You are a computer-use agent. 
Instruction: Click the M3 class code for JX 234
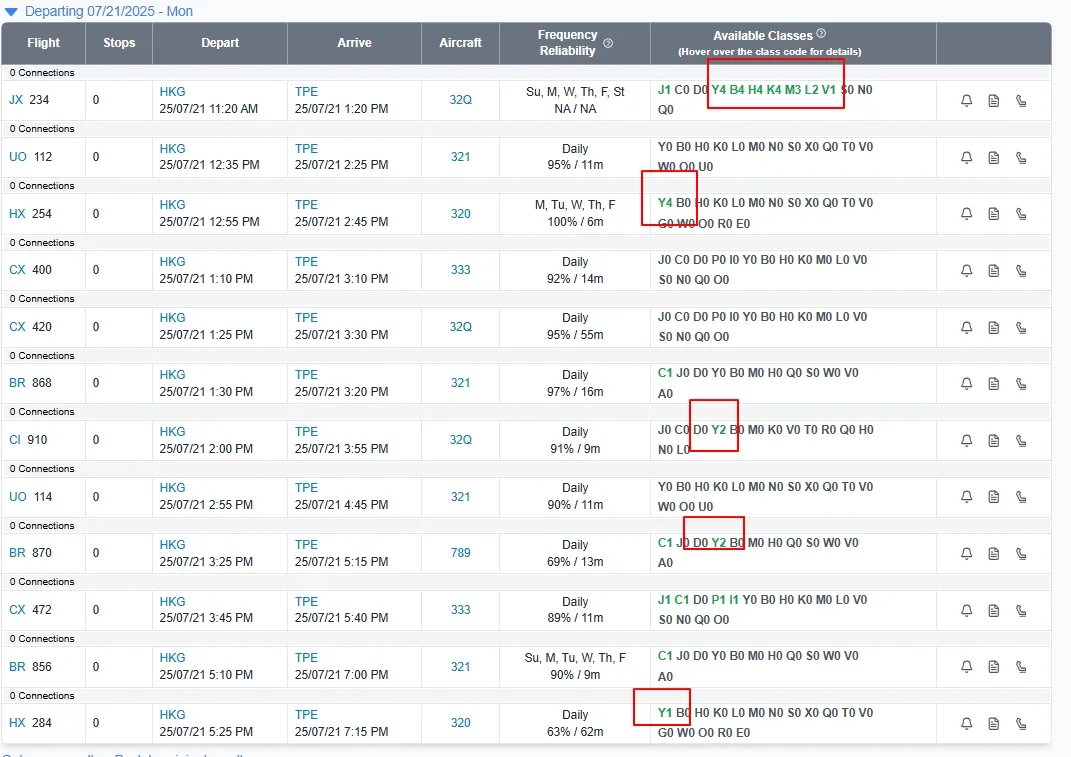pyautogui.click(x=792, y=90)
